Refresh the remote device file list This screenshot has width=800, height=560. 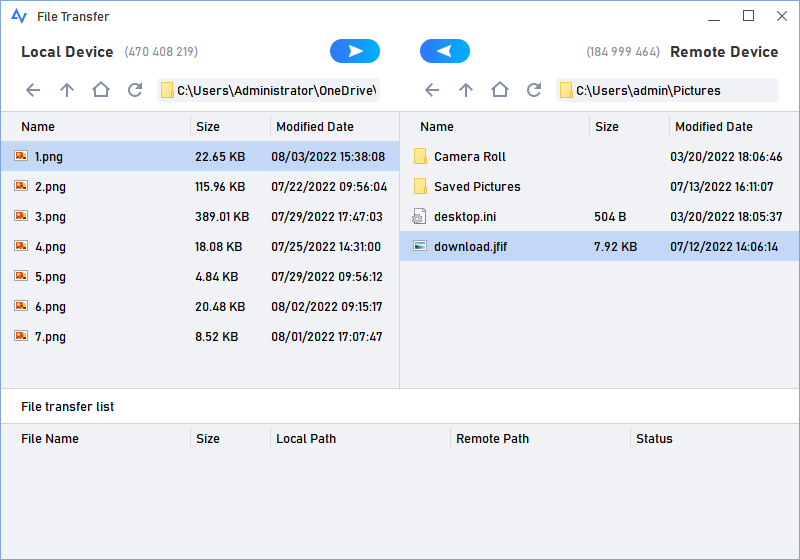pos(534,90)
